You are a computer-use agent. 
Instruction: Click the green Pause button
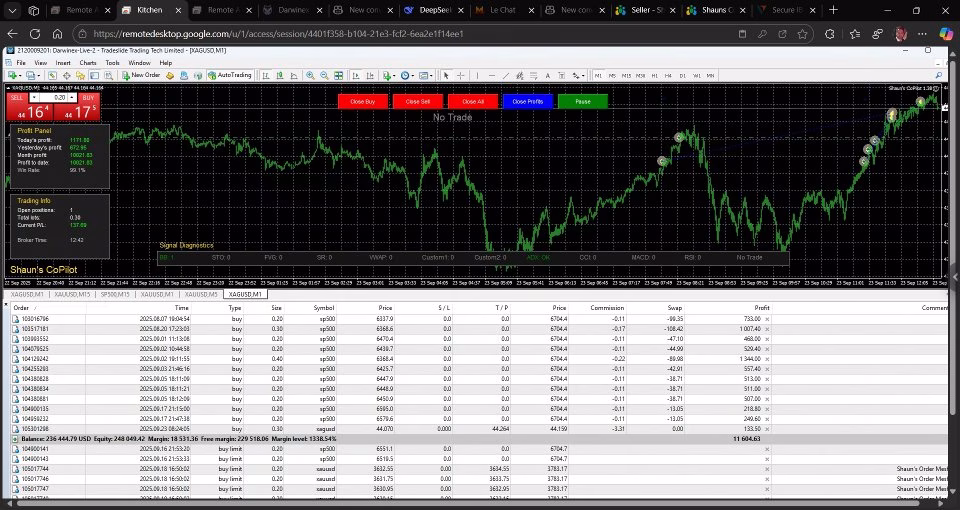pyautogui.click(x=583, y=102)
